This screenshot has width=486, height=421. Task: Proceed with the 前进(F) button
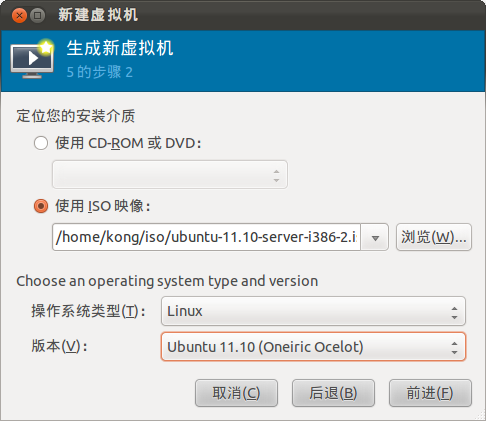click(x=430, y=393)
